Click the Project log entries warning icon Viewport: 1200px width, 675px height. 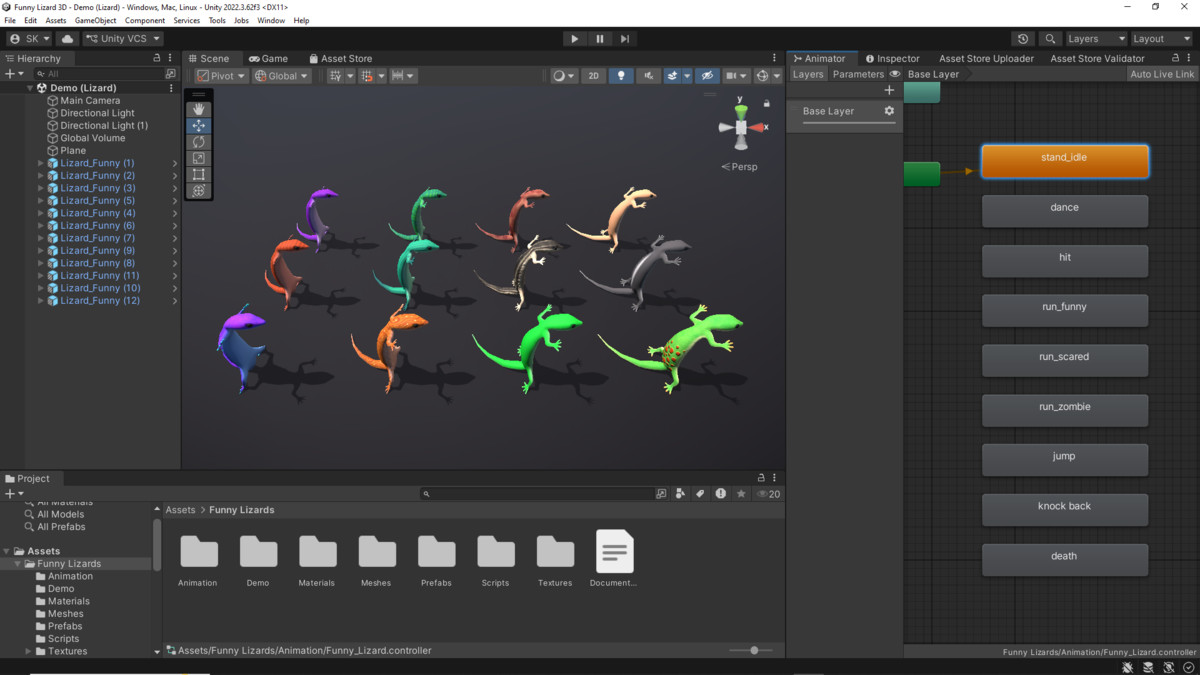coord(720,493)
